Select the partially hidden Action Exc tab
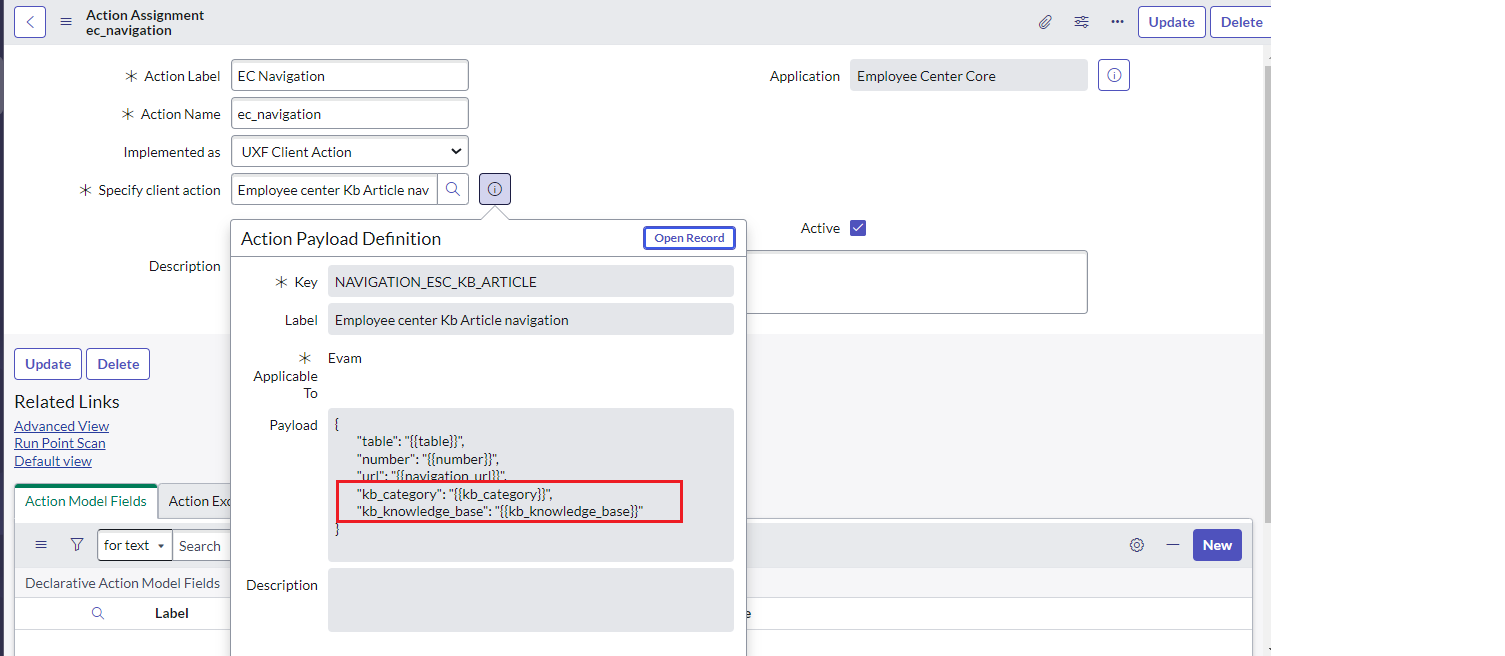This screenshot has width=1505, height=656. (195, 501)
